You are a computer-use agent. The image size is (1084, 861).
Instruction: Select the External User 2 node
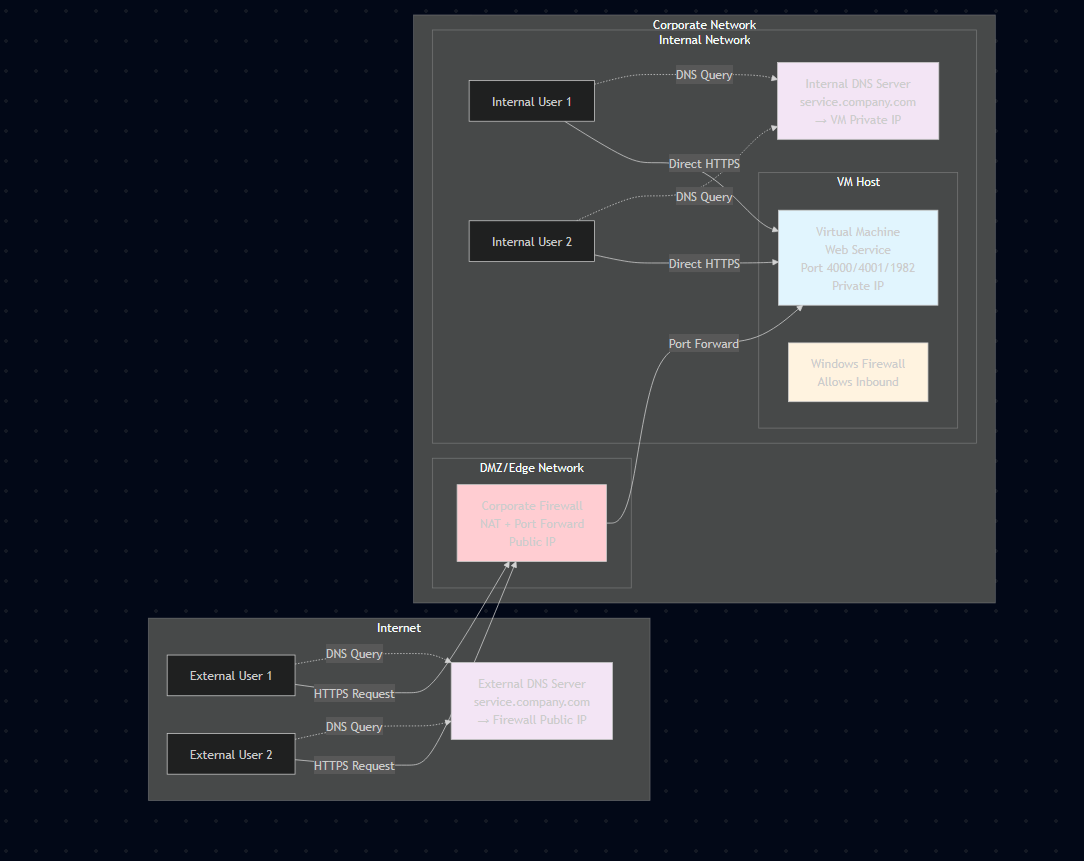(231, 754)
